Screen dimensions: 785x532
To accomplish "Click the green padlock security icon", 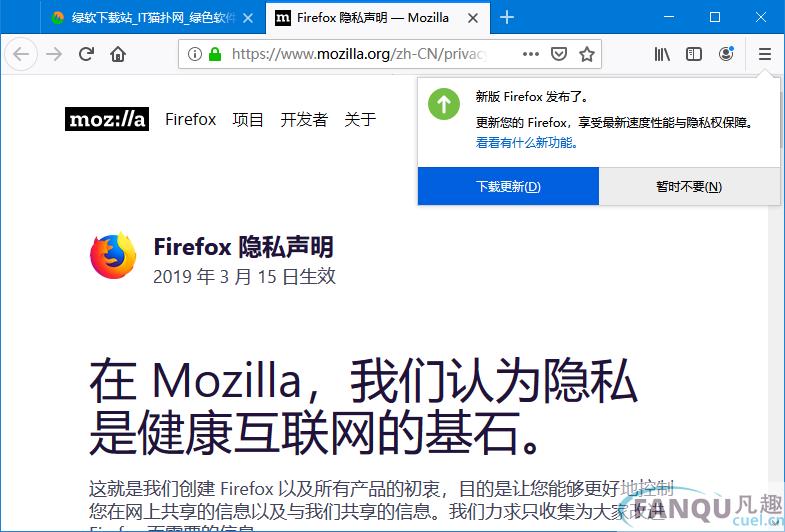I will [x=215, y=54].
